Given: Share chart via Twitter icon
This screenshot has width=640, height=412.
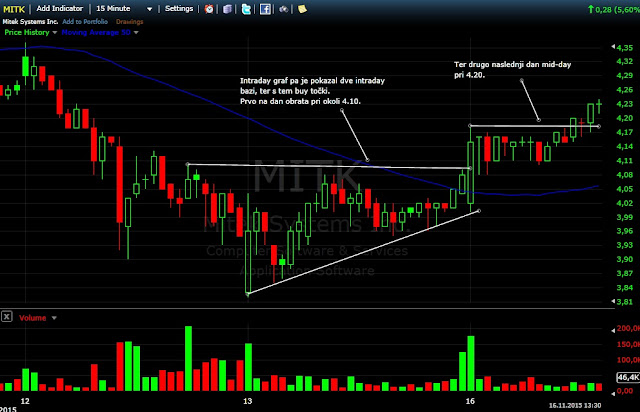Looking at the screenshot, I should pyautogui.click(x=246, y=9).
